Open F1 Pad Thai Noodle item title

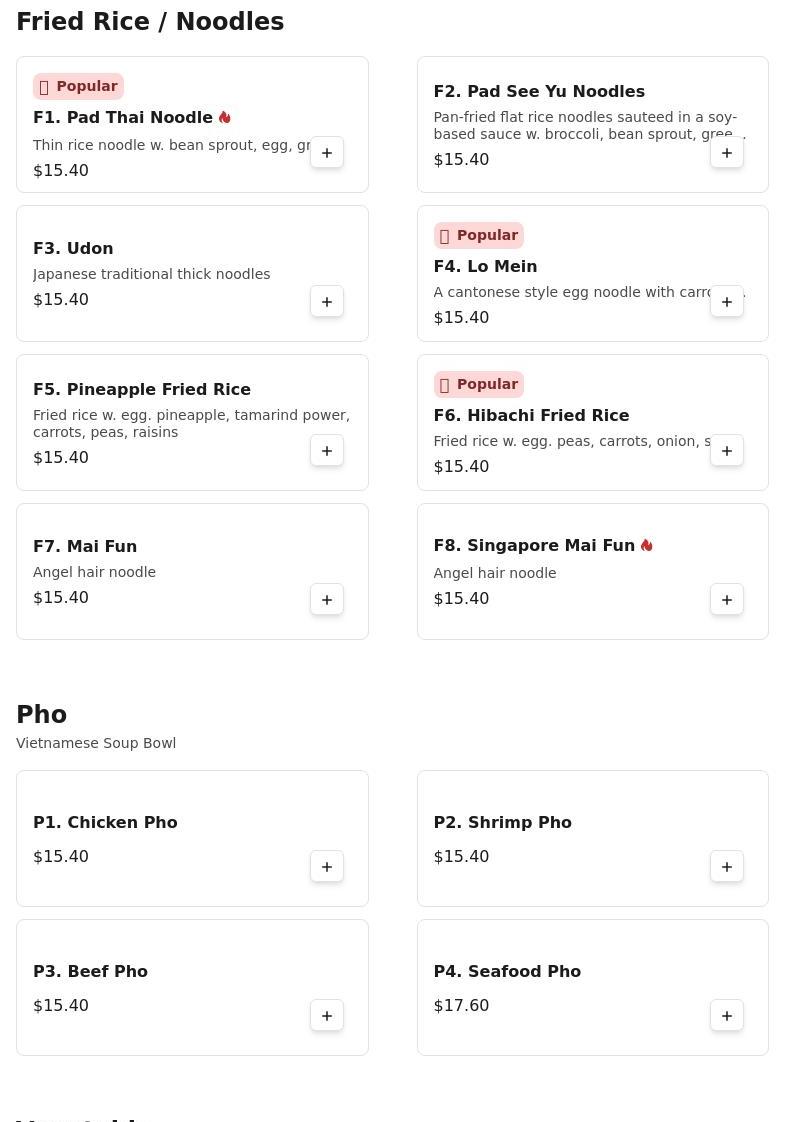point(123,118)
